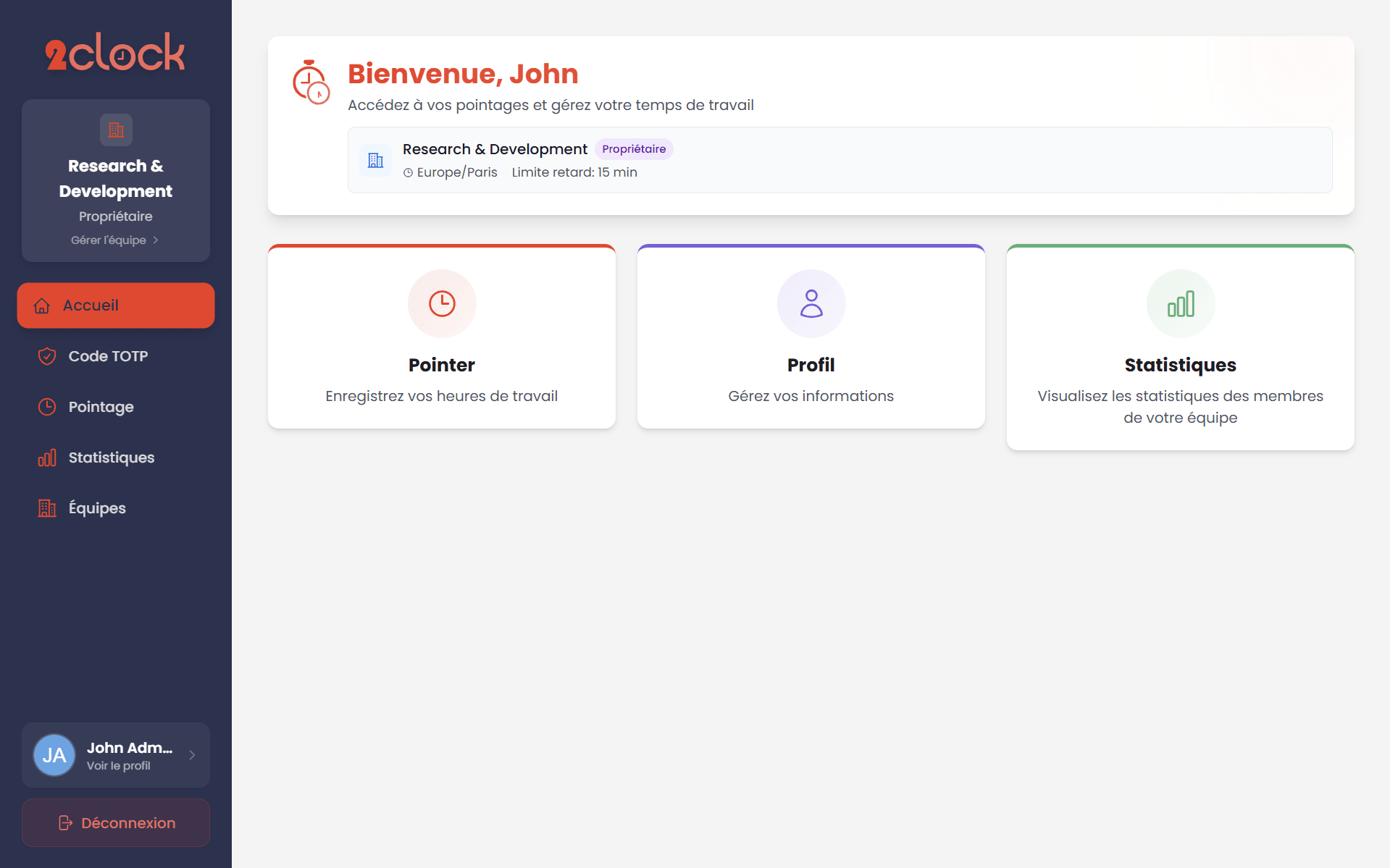Click the shield icon next to Code TOTP
Screen dimensions: 1390x868
47,356
